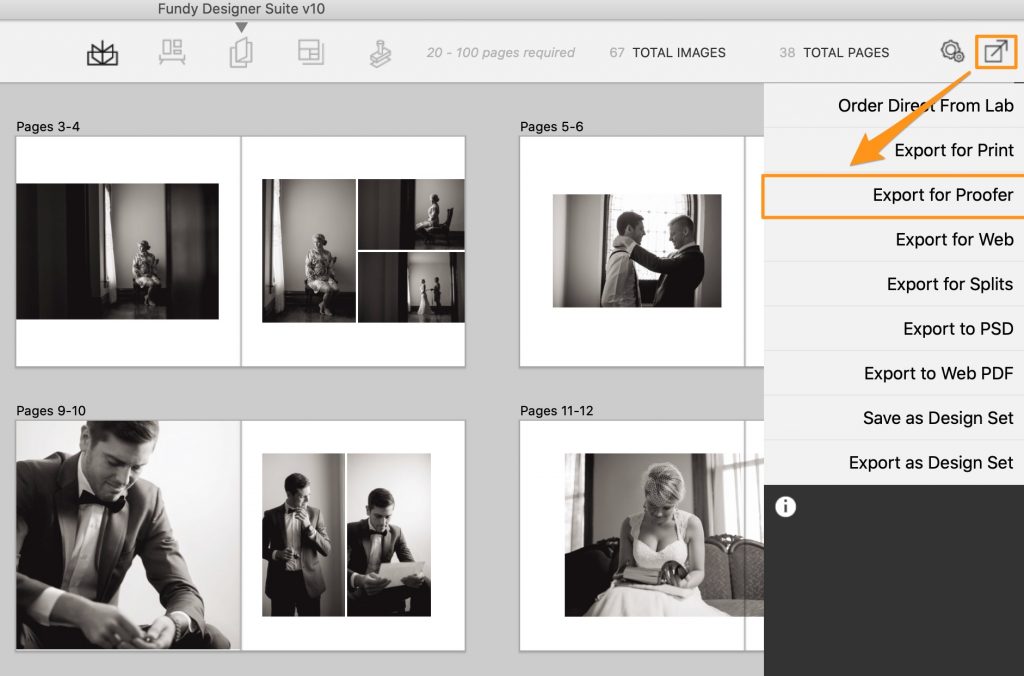
Task: Click the "Fundy Designer Suite v10" title
Action: pyautogui.click(x=241, y=9)
